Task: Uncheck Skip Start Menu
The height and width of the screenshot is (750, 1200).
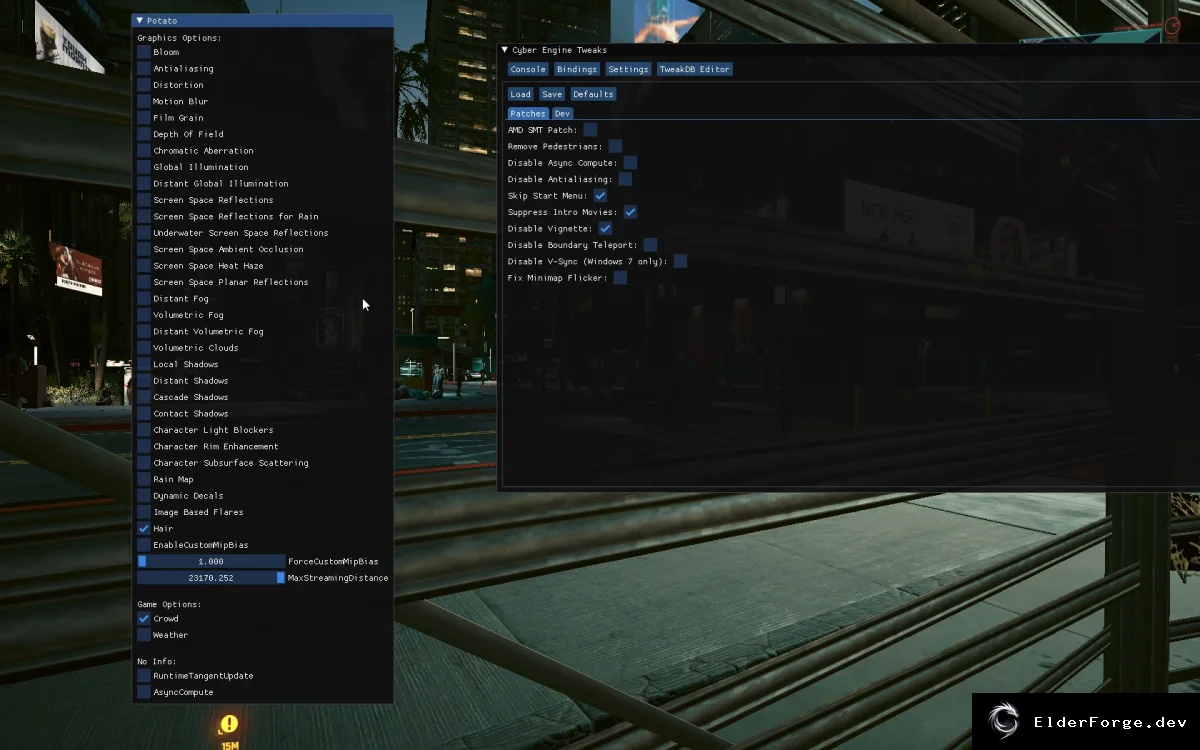Action: pyautogui.click(x=600, y=196)
